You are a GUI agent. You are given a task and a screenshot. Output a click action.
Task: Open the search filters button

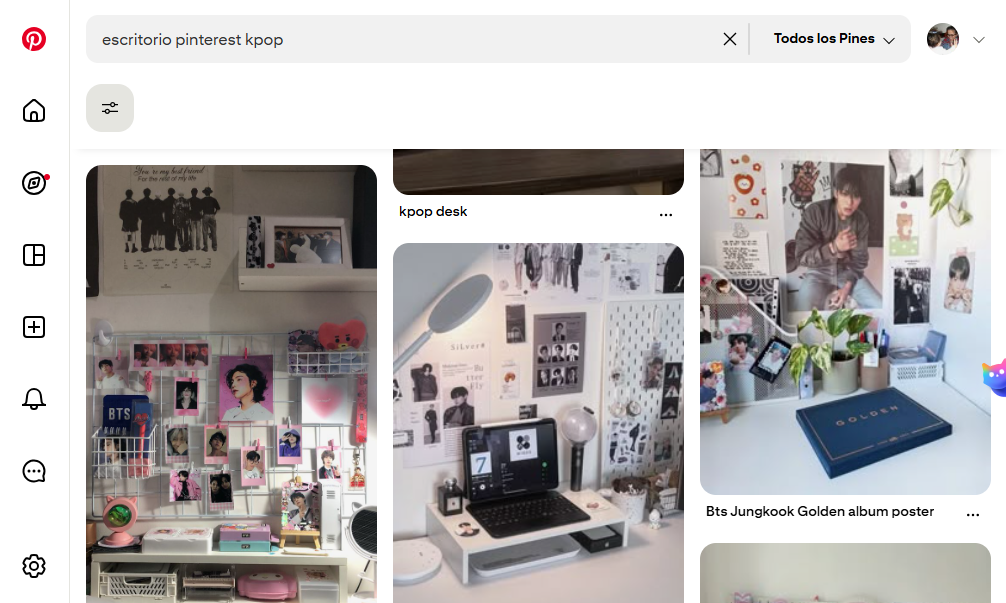click(x=110, y=108)
